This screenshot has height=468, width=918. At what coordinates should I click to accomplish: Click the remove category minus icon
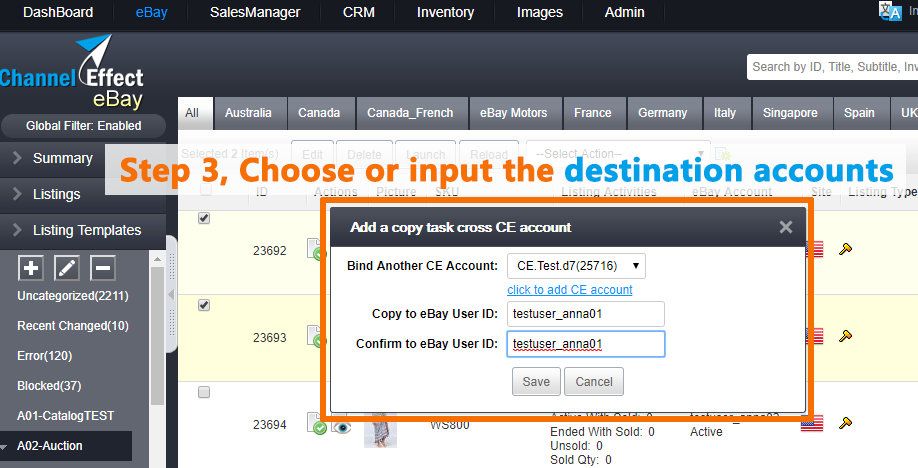coord(102,268)
